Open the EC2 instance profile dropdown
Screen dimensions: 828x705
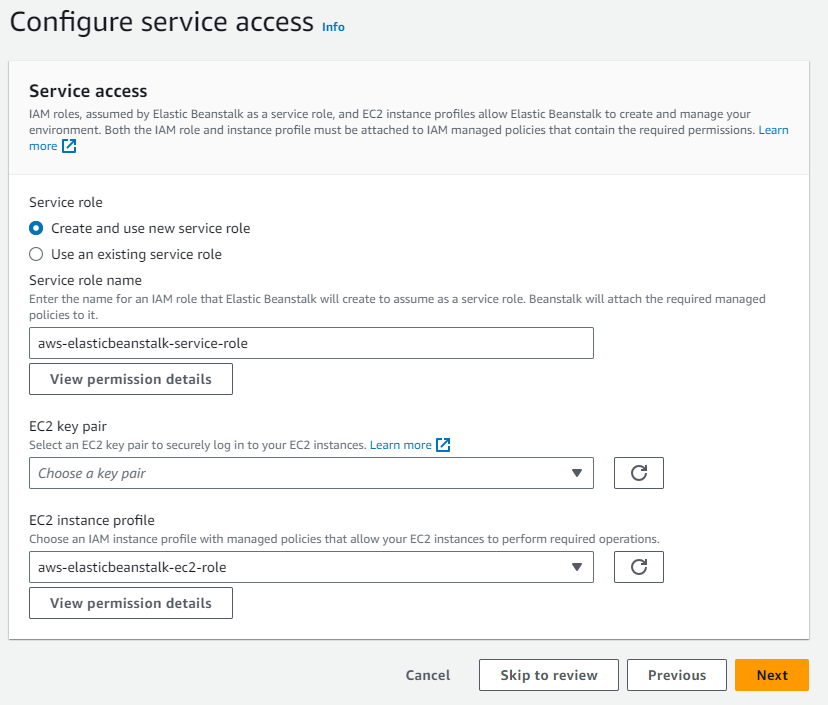tap(311, 567)
